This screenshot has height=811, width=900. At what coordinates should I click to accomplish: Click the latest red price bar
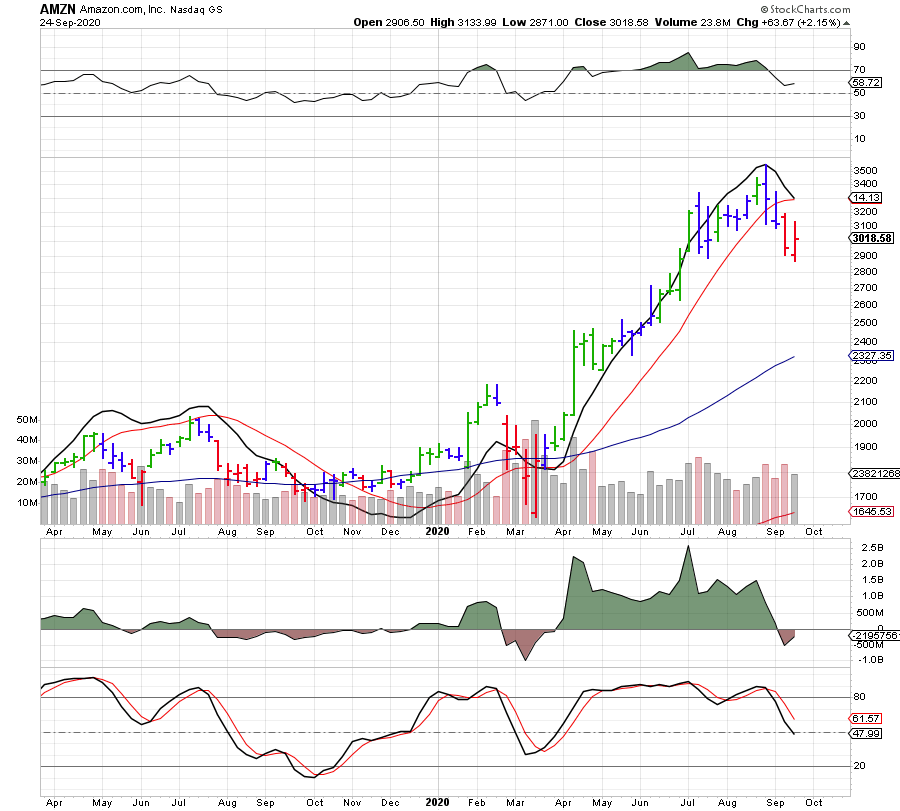pos(795,240)
